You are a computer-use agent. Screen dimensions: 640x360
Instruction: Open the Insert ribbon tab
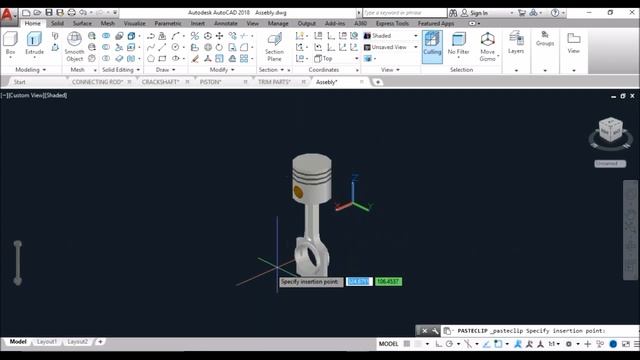click(198, 23)
